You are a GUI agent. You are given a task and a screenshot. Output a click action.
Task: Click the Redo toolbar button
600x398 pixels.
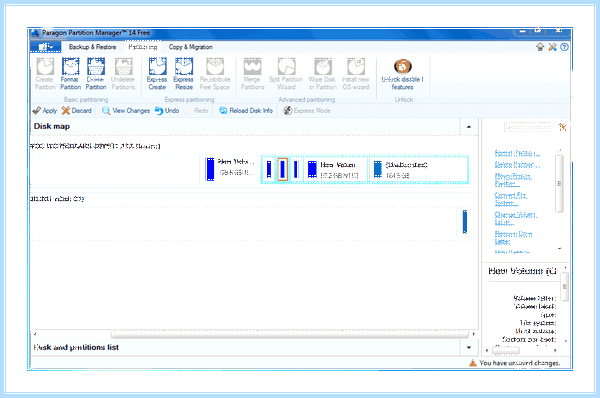coord(196,111)
